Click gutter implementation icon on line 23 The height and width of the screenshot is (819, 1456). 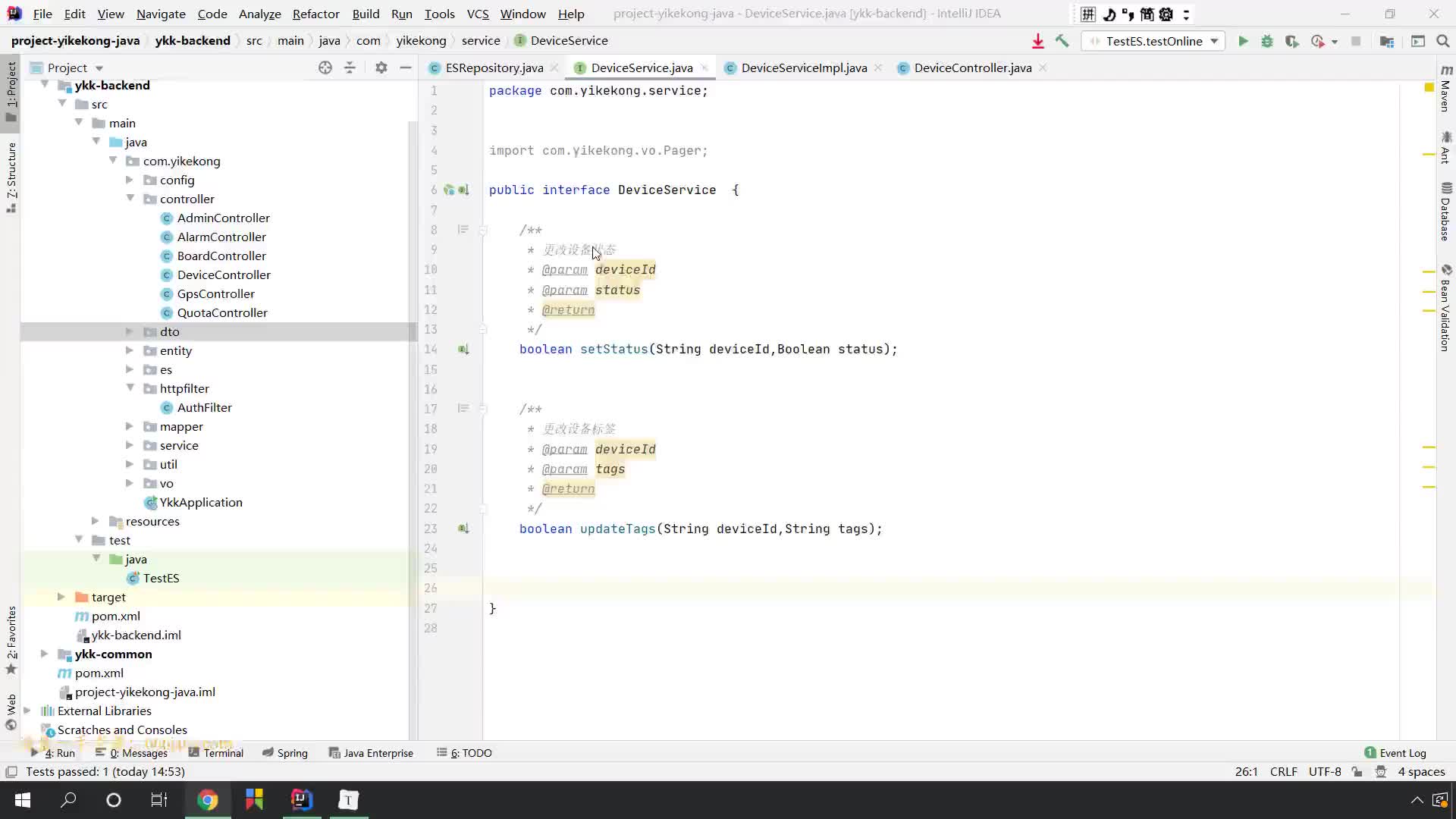click(x=463, y=529)
